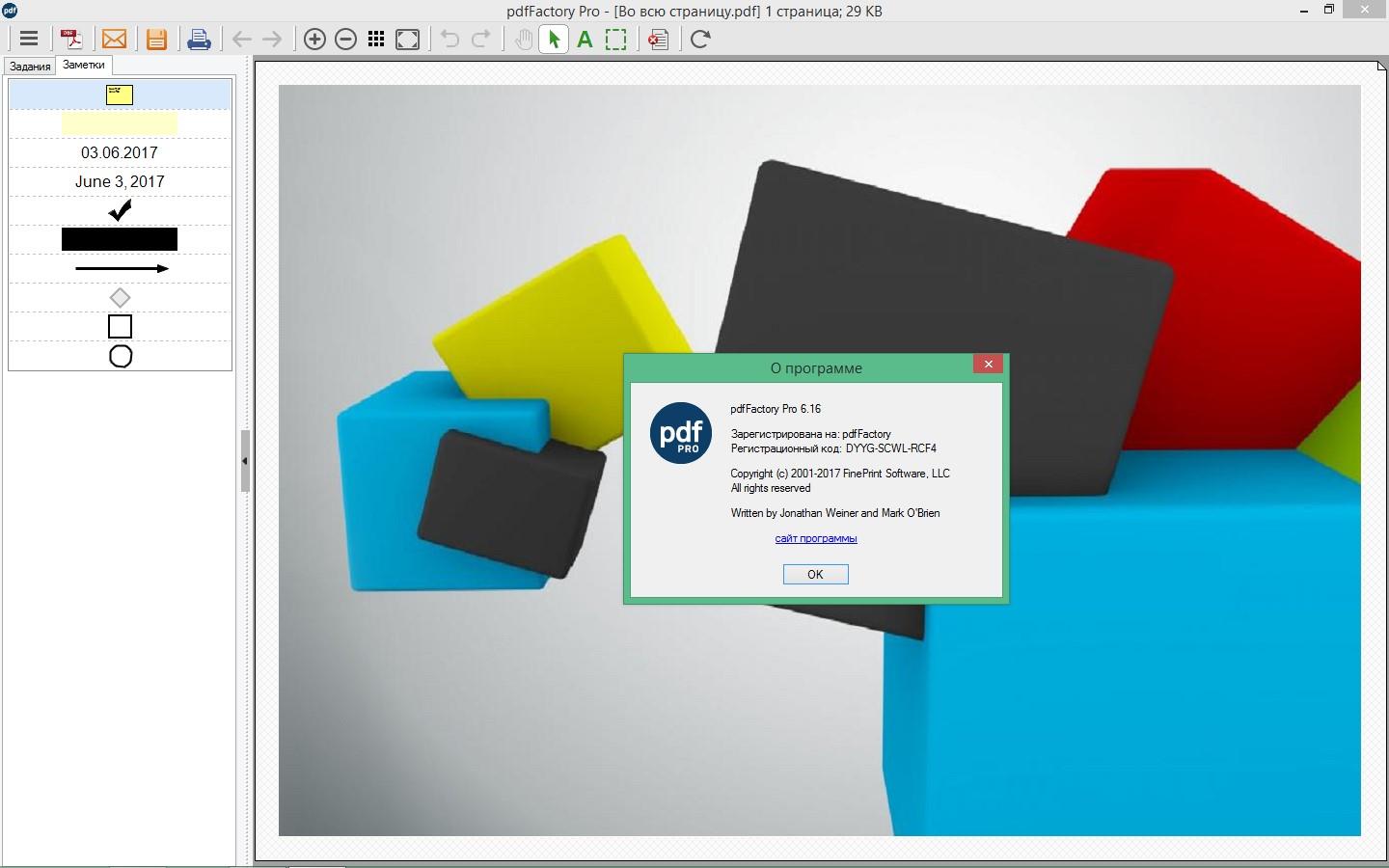Switch to the Заметки tab
This screenshot has width=1389, height=868.
(84, 65)
